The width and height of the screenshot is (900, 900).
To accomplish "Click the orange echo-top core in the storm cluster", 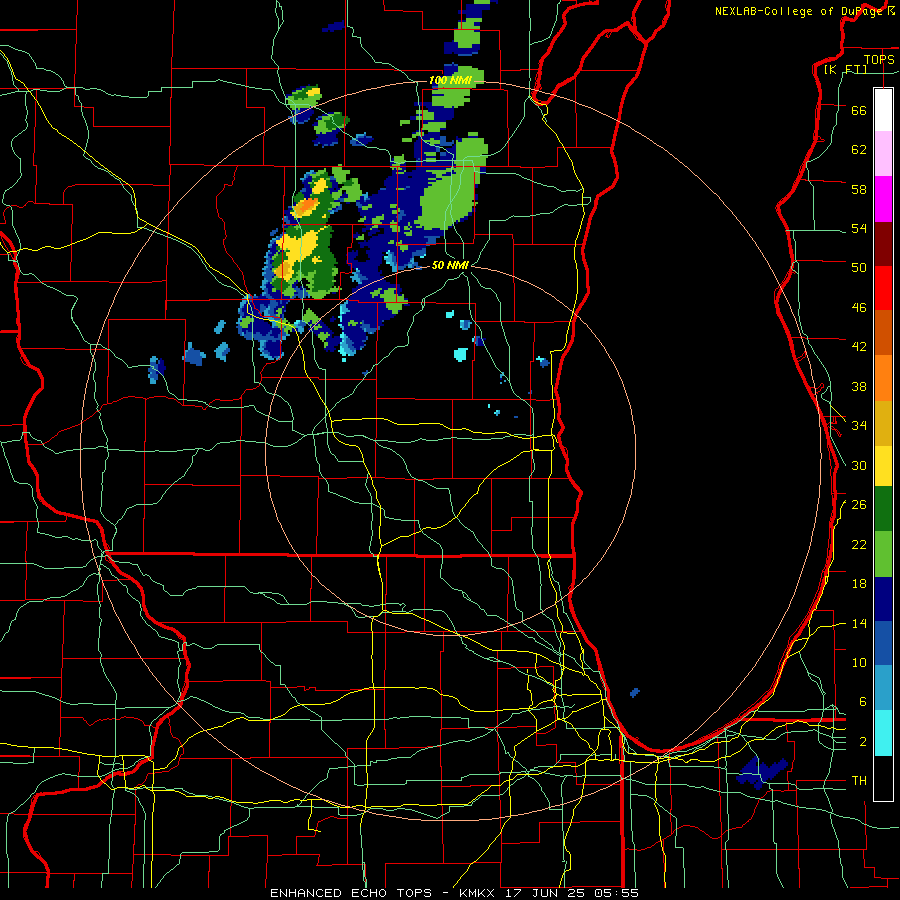I will click(306, 205).
